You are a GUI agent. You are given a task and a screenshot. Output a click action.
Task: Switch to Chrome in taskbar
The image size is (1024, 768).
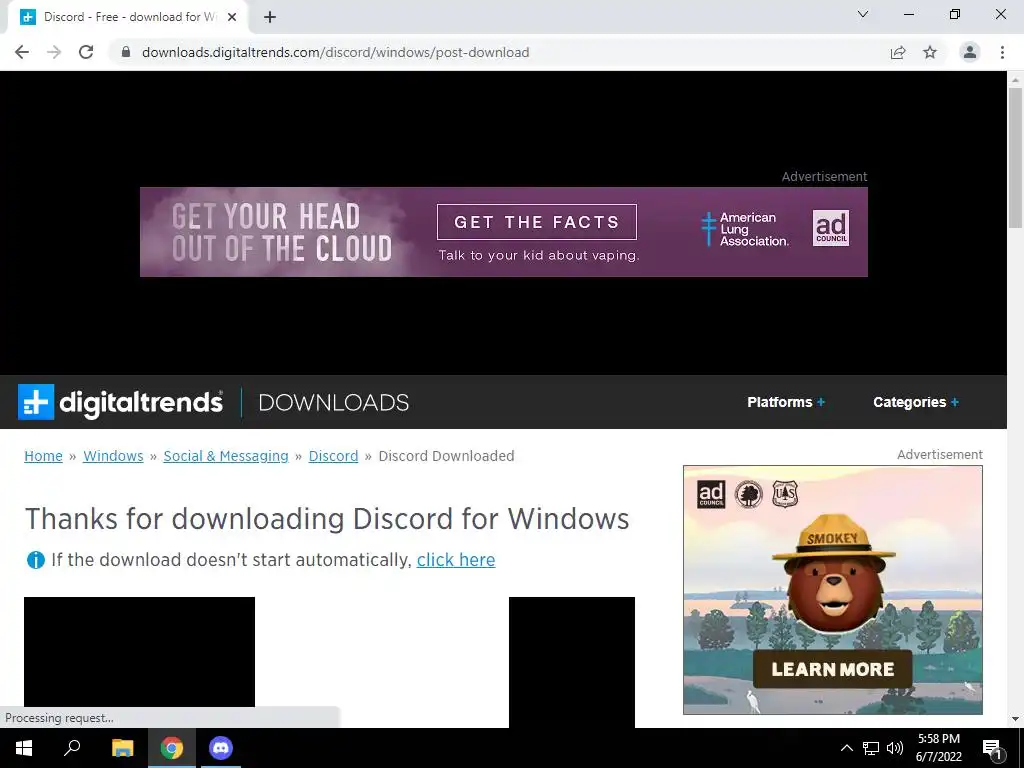point(172,748)
